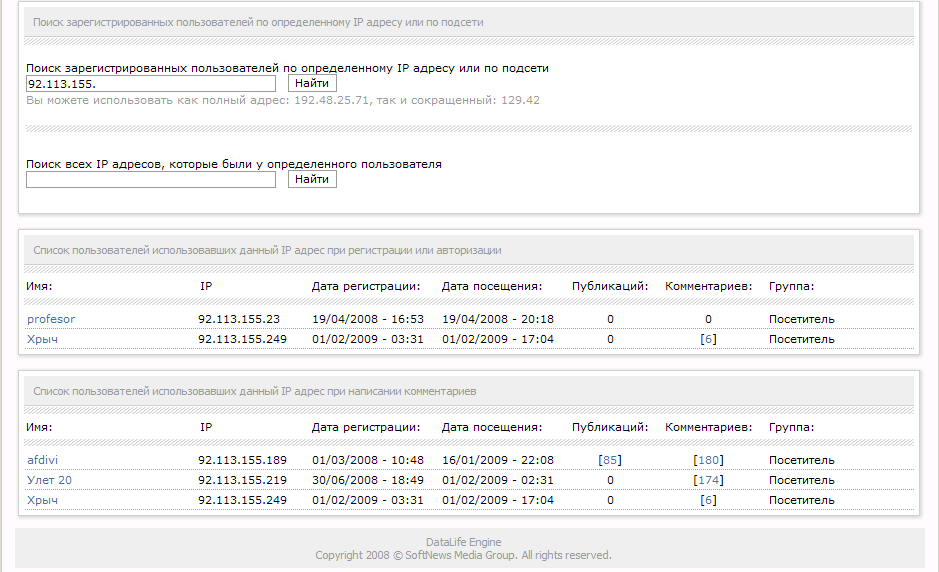The image size is (939, 572).
Task: Click the hint text mentioning 192.48.25.71
Action: click(283, 100)
